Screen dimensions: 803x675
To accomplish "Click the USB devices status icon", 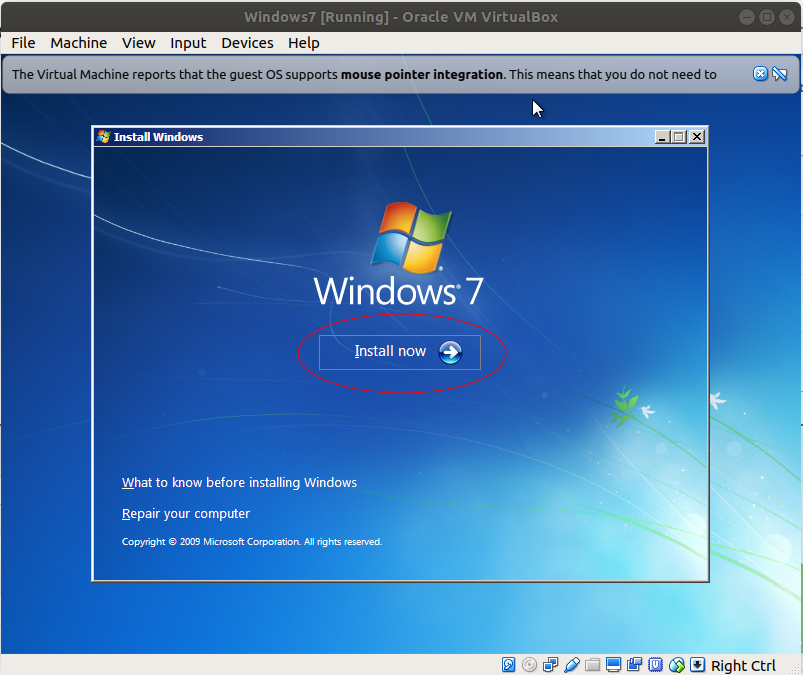I will [x=572, y=665].
